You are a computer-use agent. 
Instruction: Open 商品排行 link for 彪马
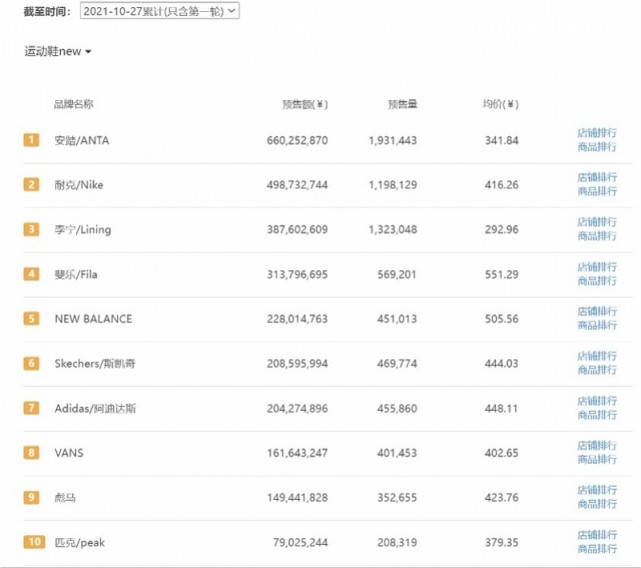tap(597, 504)
